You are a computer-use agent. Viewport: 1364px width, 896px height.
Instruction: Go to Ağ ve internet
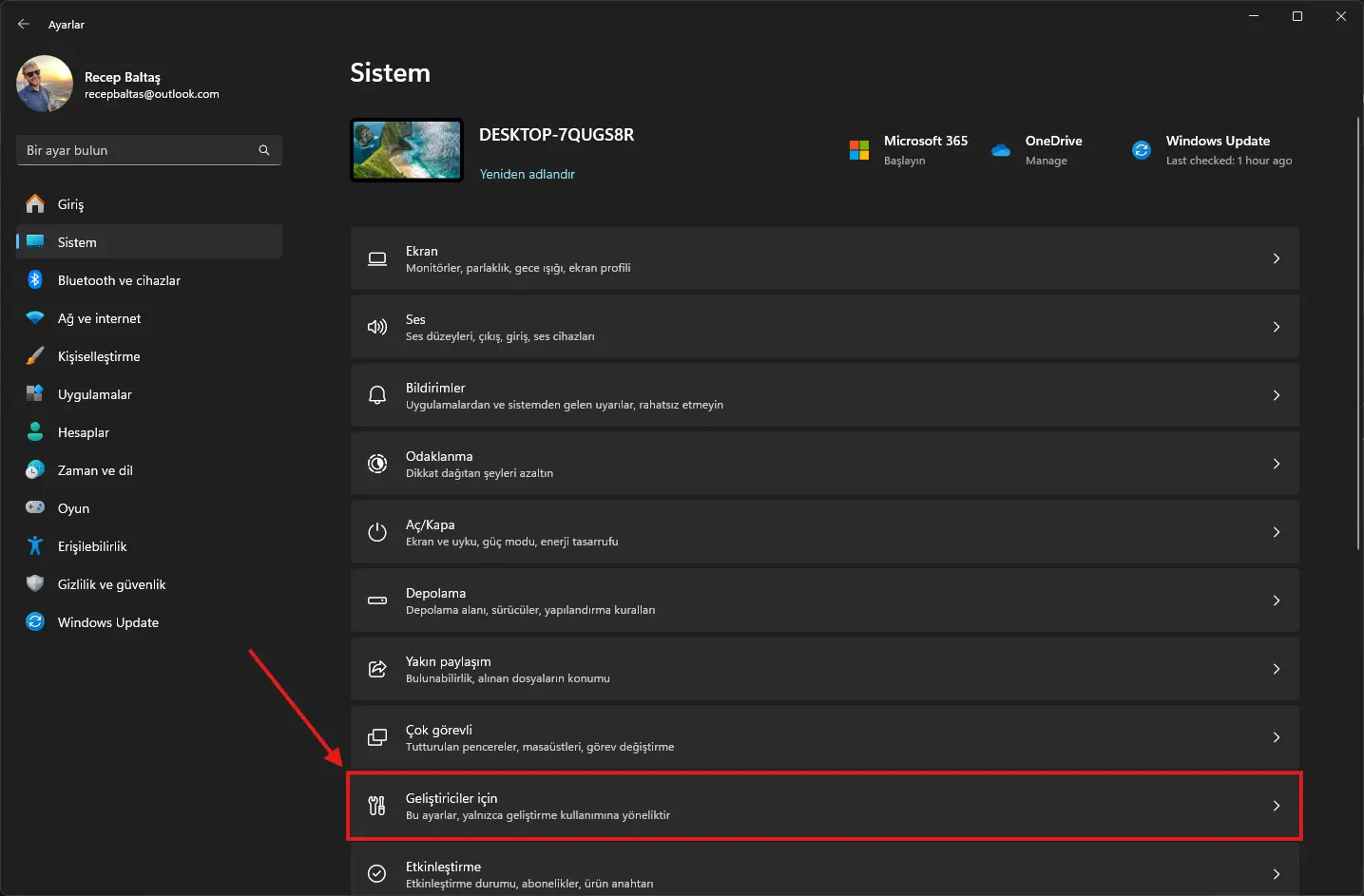point(149,317)
